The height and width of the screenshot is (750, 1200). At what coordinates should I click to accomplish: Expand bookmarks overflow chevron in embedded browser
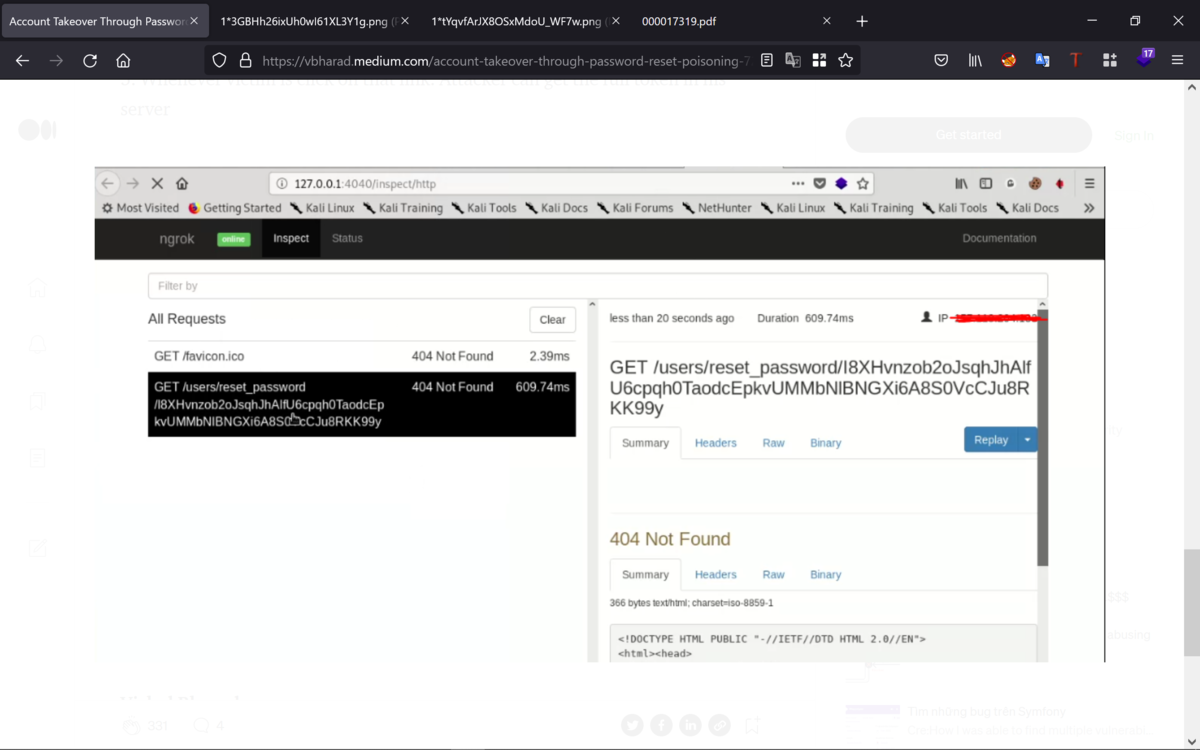click(1089, 208)
